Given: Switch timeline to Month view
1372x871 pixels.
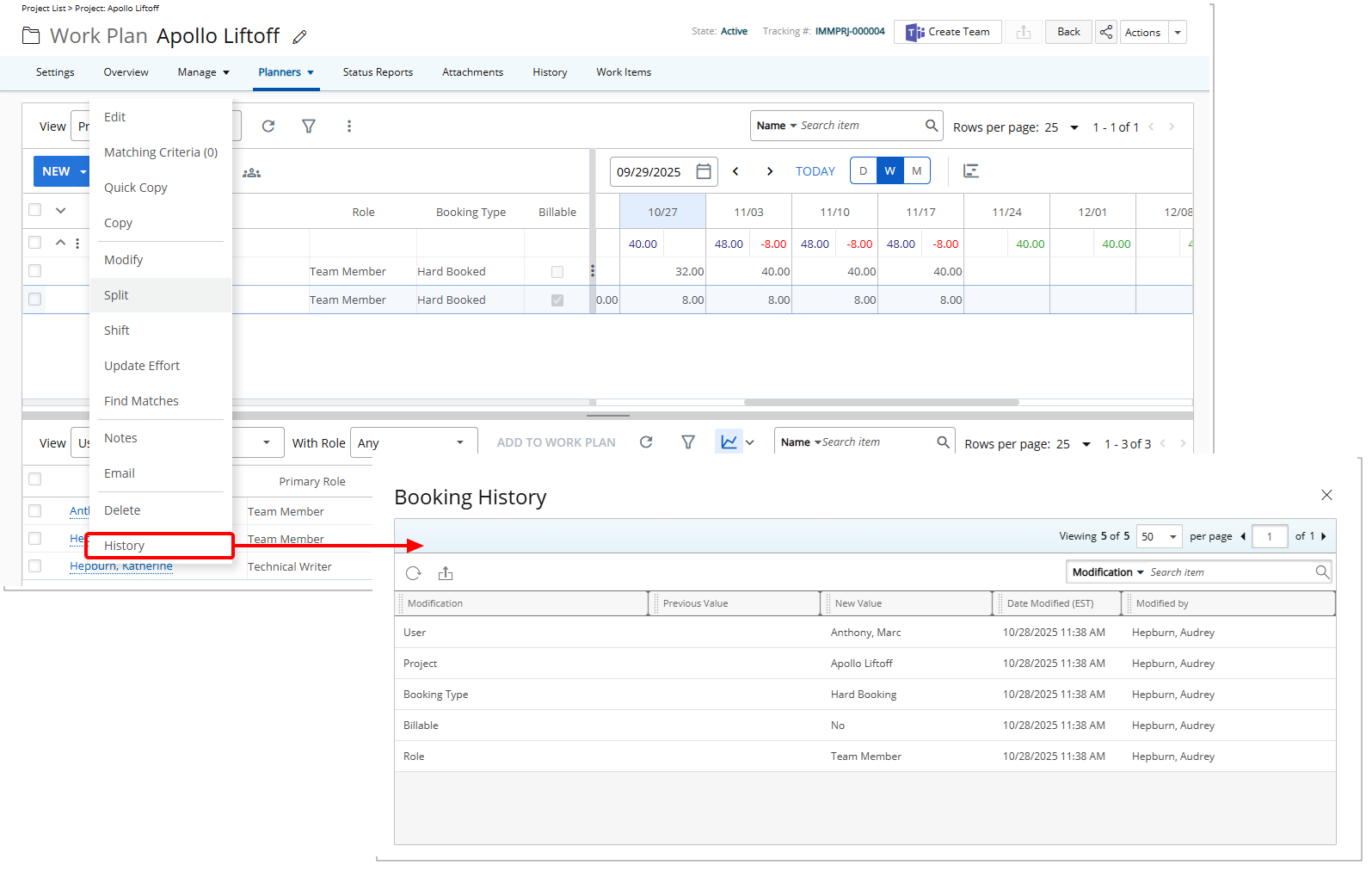Looking at the screenshot, I should [x=917, y=171].
